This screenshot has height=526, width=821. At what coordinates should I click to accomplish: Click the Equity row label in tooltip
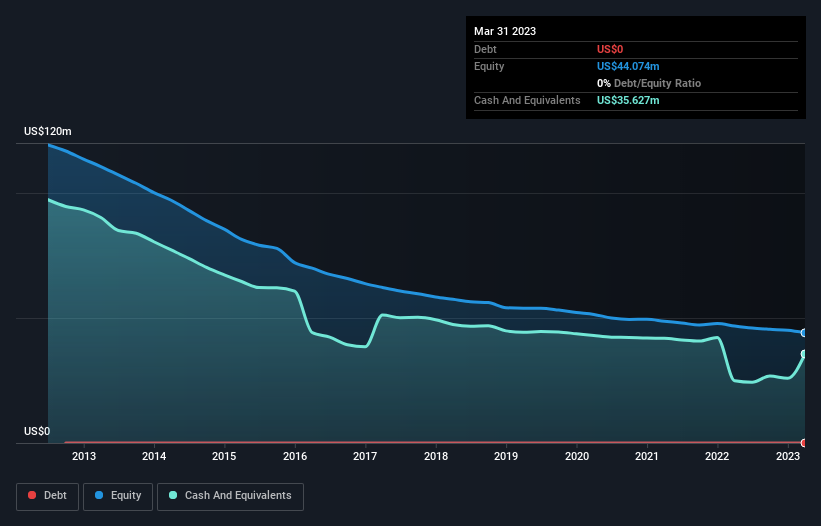click(x=489, y=66)
